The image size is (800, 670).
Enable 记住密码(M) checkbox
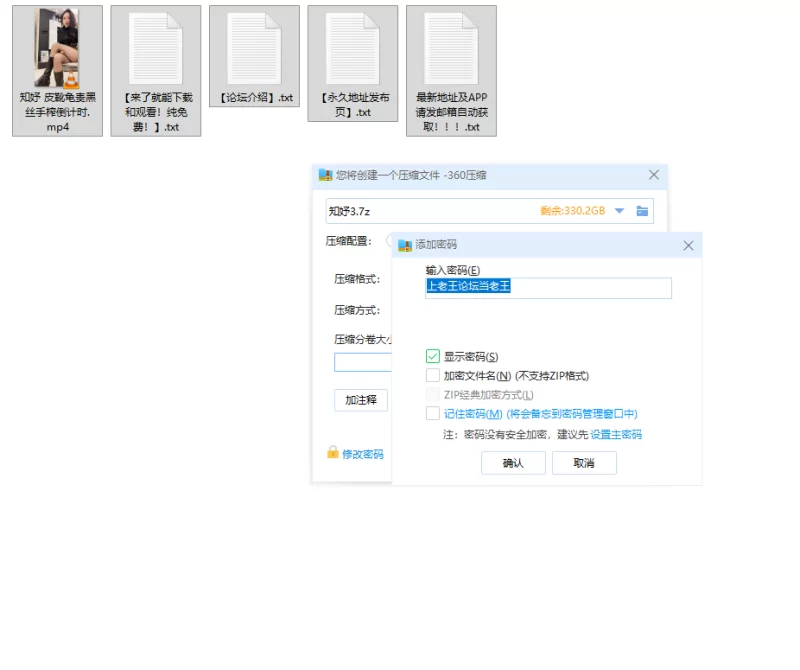(x=433, y=413)
